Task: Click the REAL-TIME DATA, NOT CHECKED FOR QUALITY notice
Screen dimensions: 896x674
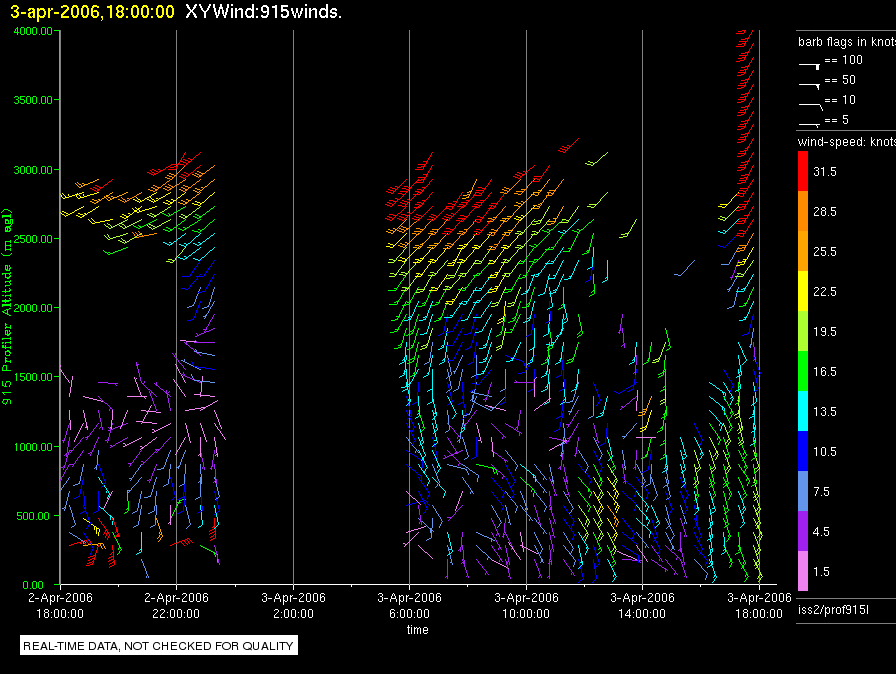Action: point(158,646)
